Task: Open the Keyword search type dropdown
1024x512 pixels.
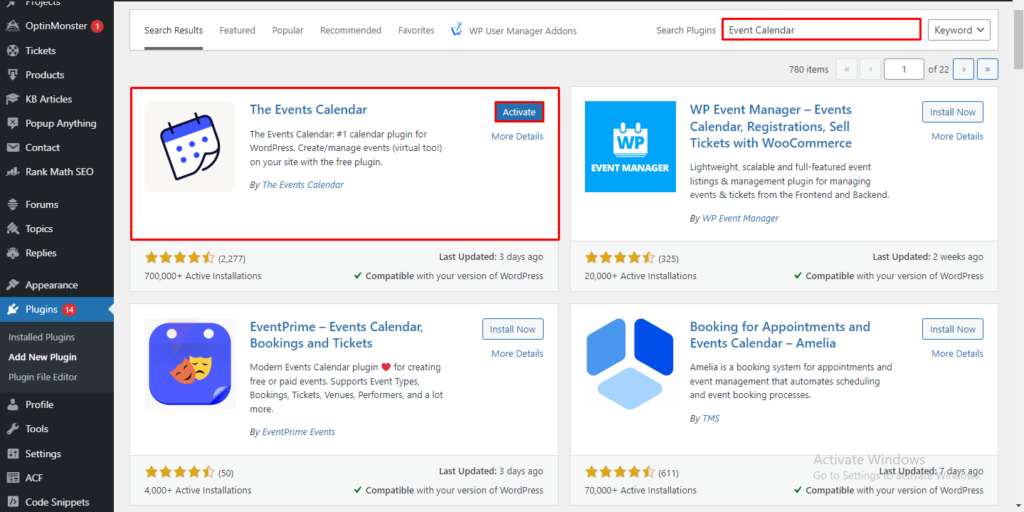Action: tap(959, 30)
